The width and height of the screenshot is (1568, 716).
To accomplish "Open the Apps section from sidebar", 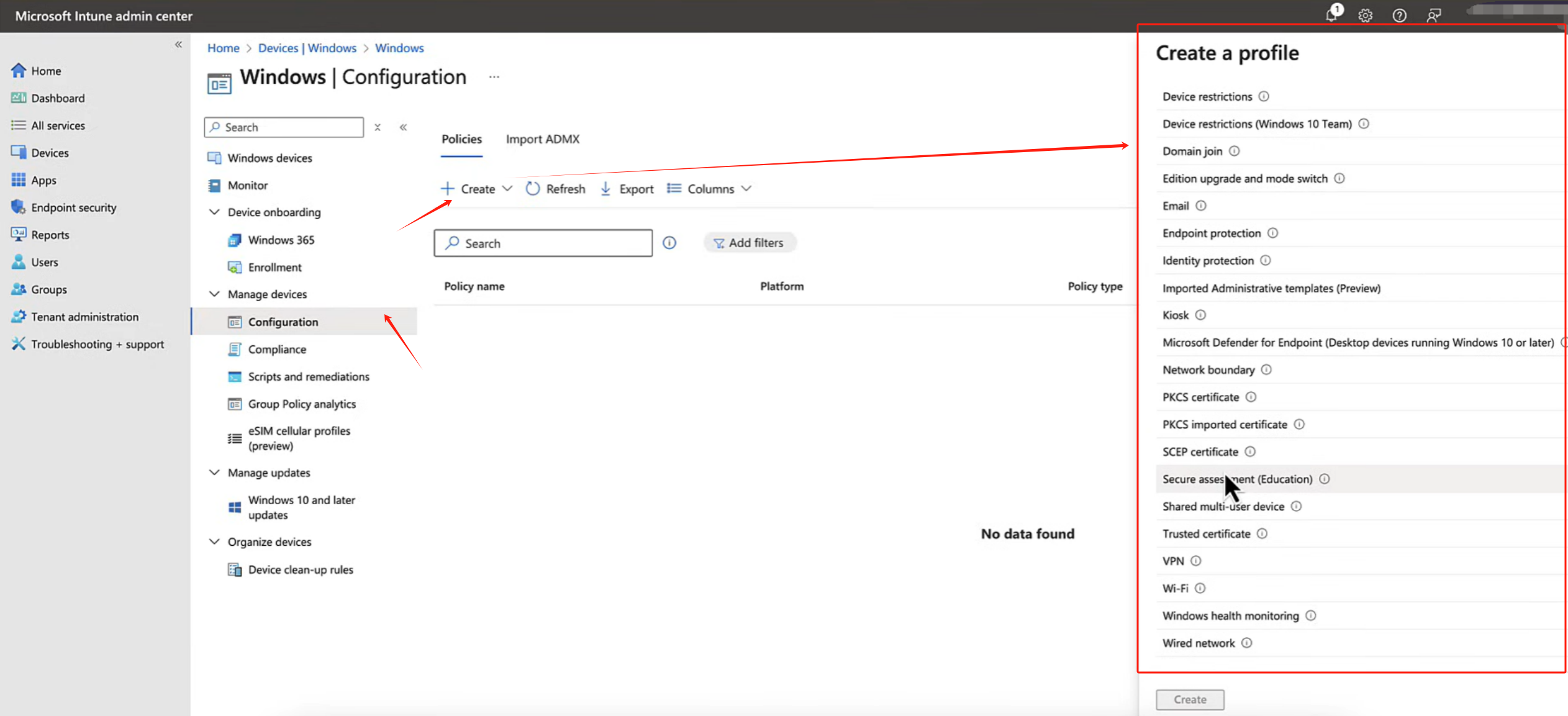I will 43,179.
